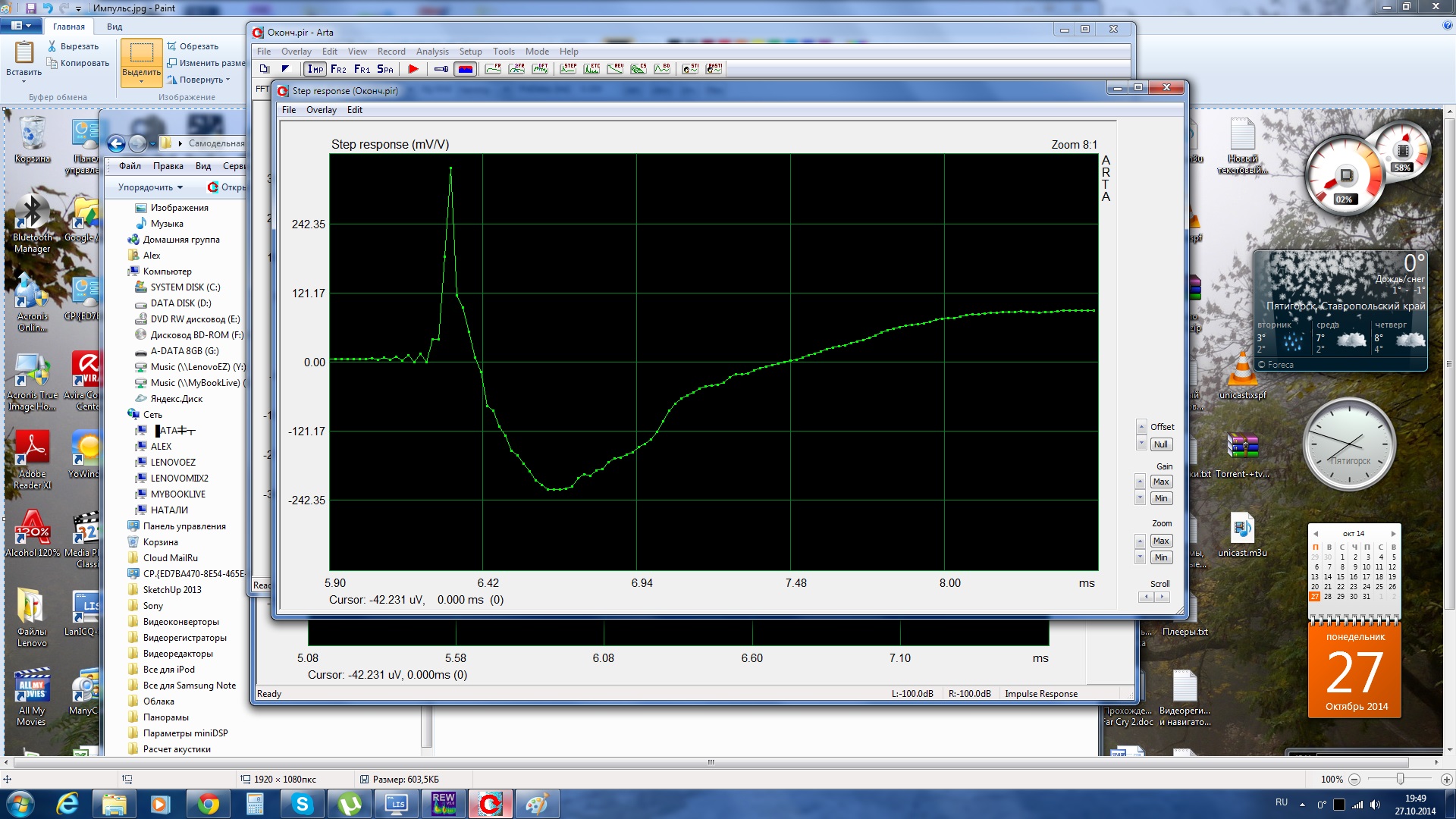The height and width of the screenshot is (819, 1456).
Task: Select Fr2 dual-channel mode in Arta
Action: (x=338, y=69)
